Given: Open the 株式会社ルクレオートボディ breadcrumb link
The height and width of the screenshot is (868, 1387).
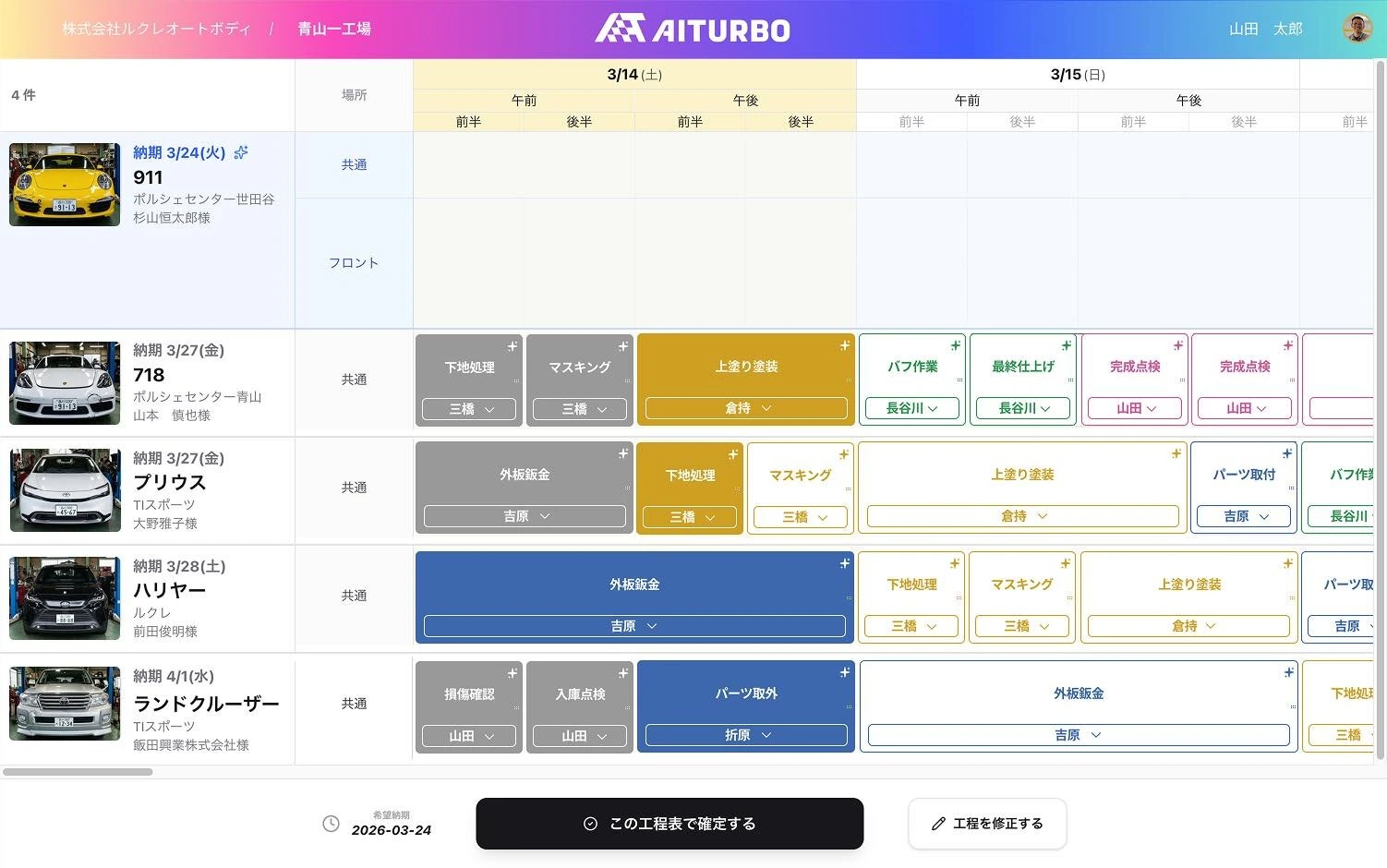Looking at the screenshot, I should (157, 29).
